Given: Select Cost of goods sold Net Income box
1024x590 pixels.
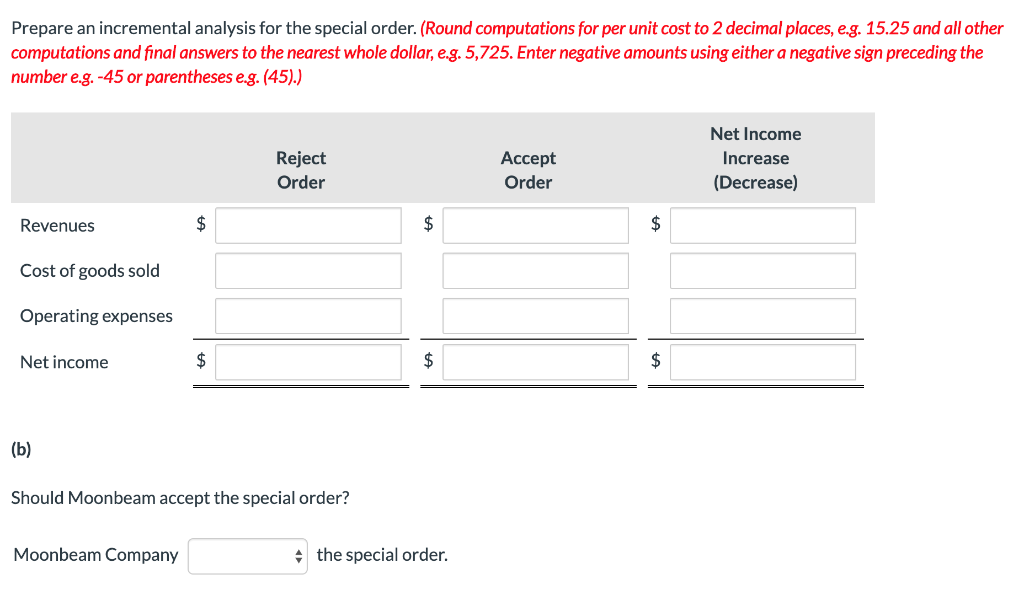Looking at the screenshot, I should [x=762, y=270].
